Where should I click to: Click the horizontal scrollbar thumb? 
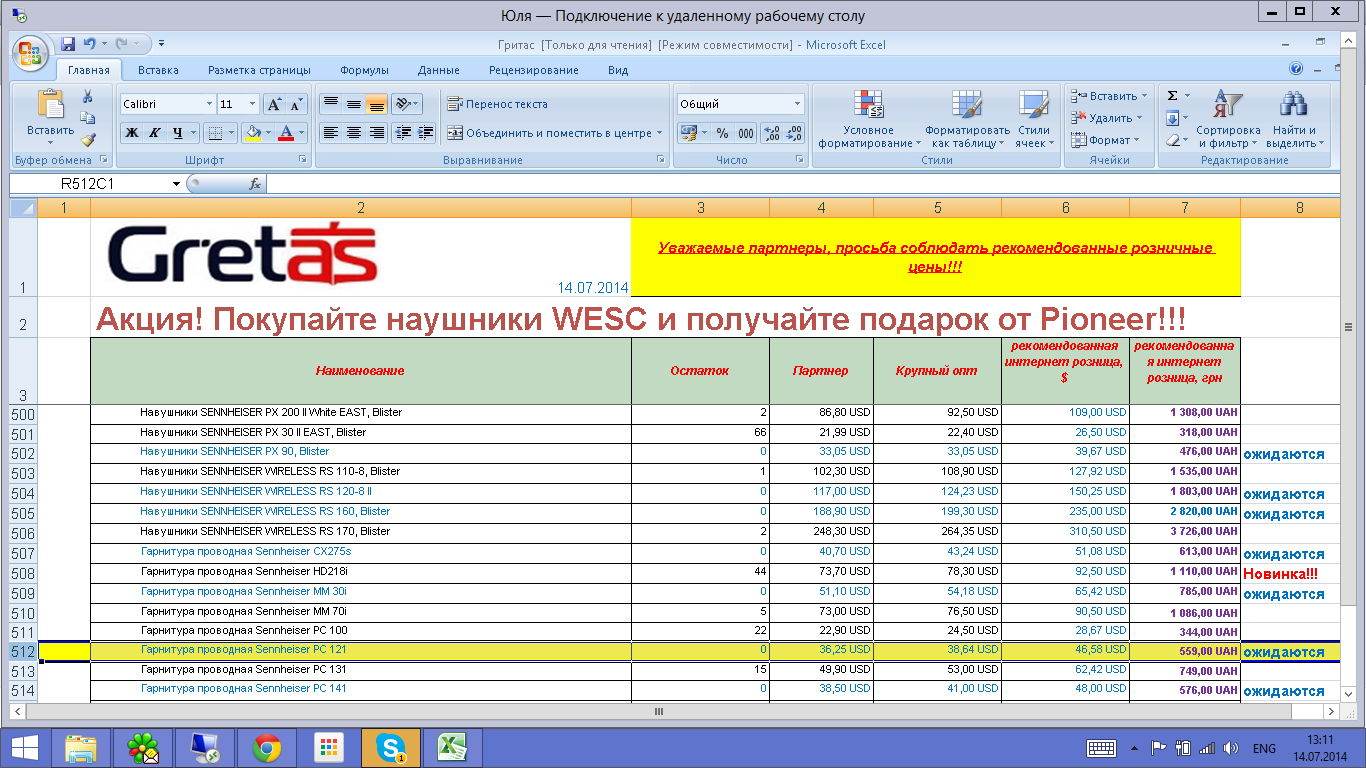pyautogui.click(x=659, y=711)
